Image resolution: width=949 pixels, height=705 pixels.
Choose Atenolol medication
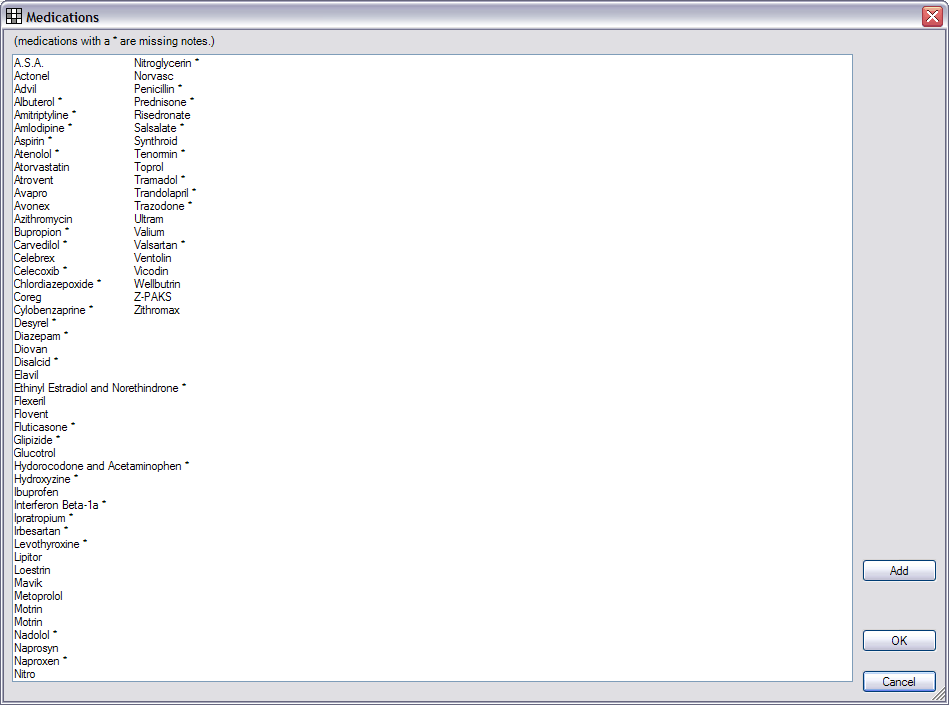click(36, 154)
